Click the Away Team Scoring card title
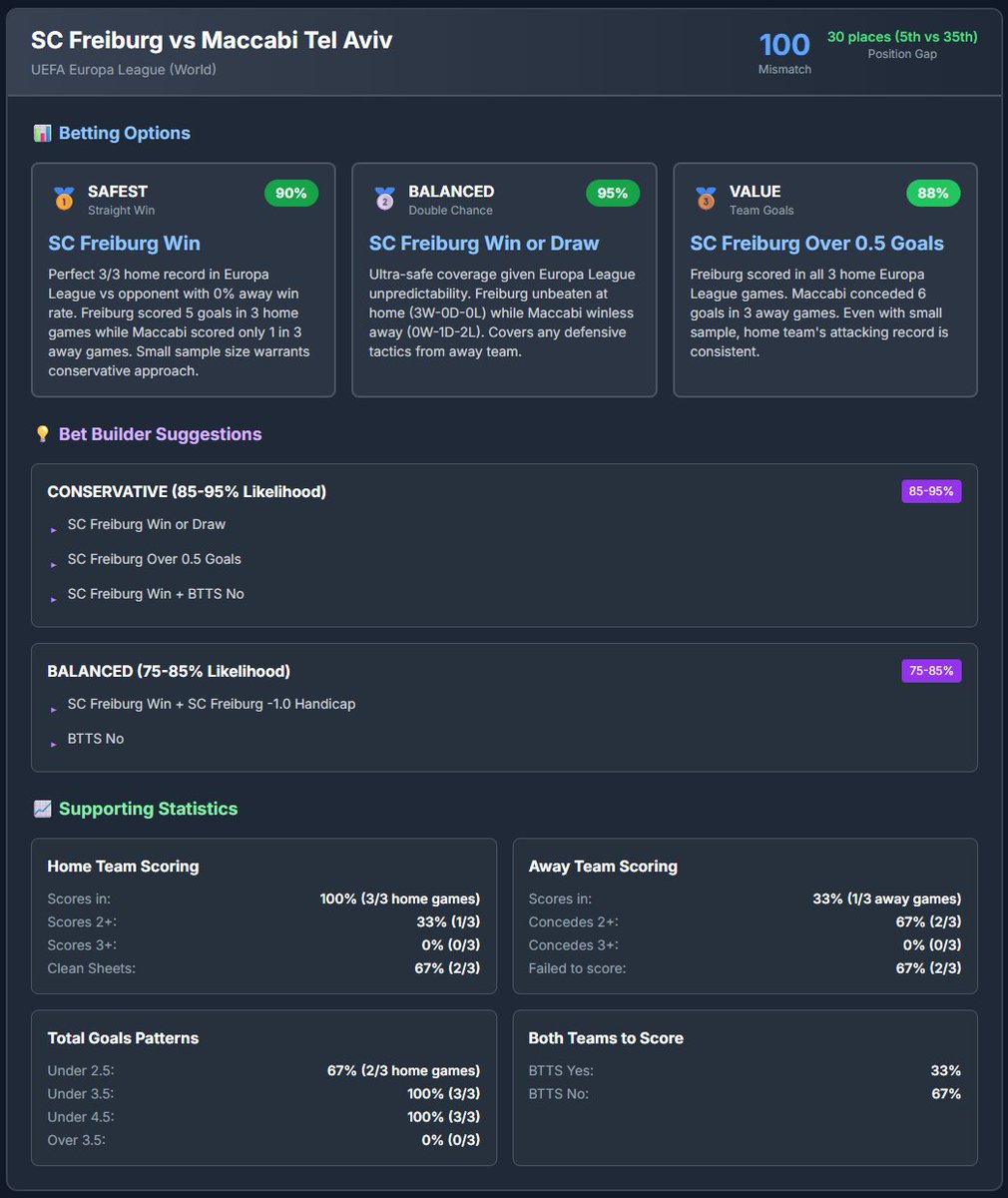The image size is (1008, 1198). (603, 867)
